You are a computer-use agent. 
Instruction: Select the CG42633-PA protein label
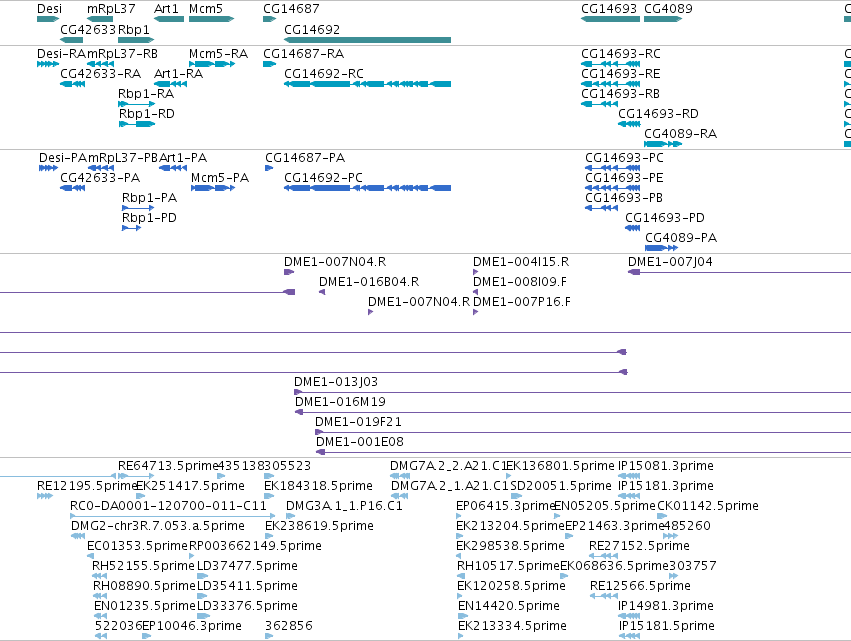coord(100,178)
